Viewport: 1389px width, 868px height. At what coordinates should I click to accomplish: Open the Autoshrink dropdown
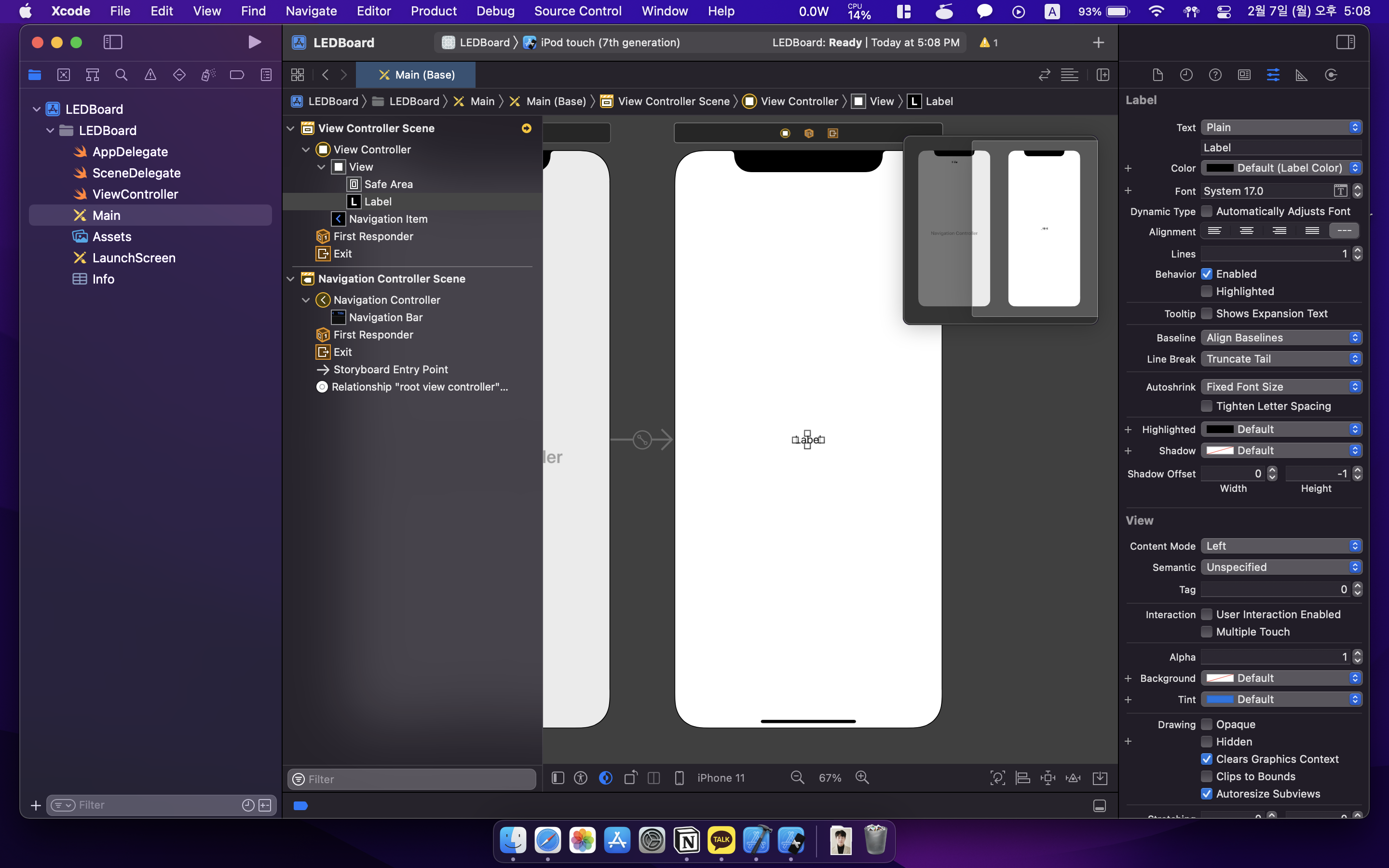click(x=1281, y=387)
